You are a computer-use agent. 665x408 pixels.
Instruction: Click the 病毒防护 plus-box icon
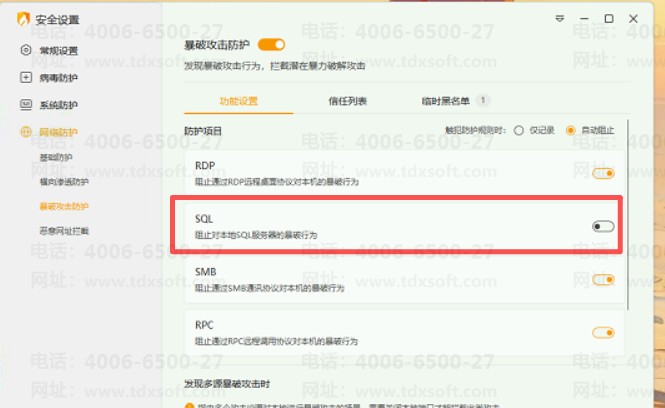pyautogui.click(x=26, y=77)
